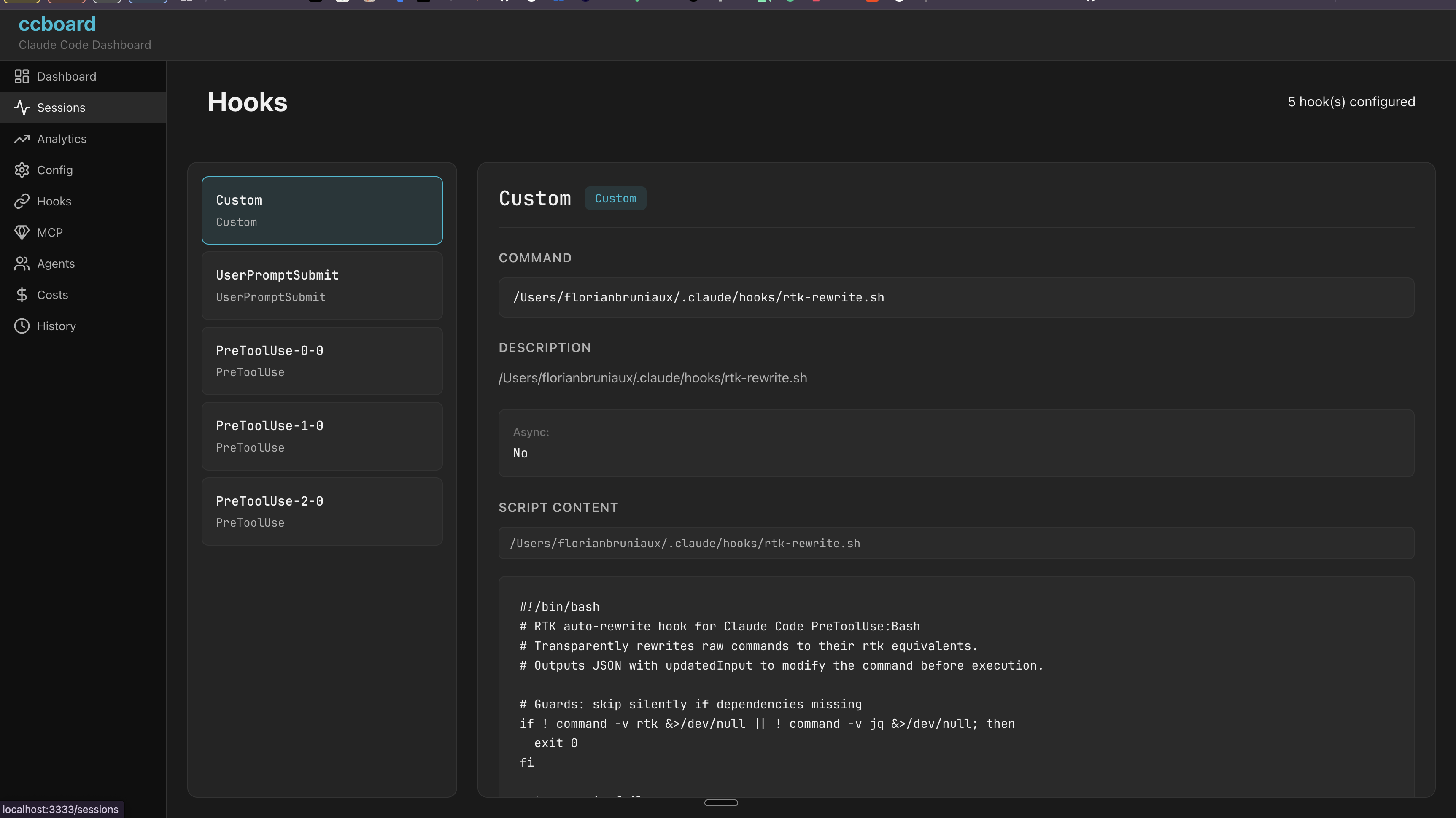Click the Hooks chain-link icon
This screenshot has width=1456, height=818.
click(x=22, y=201)
